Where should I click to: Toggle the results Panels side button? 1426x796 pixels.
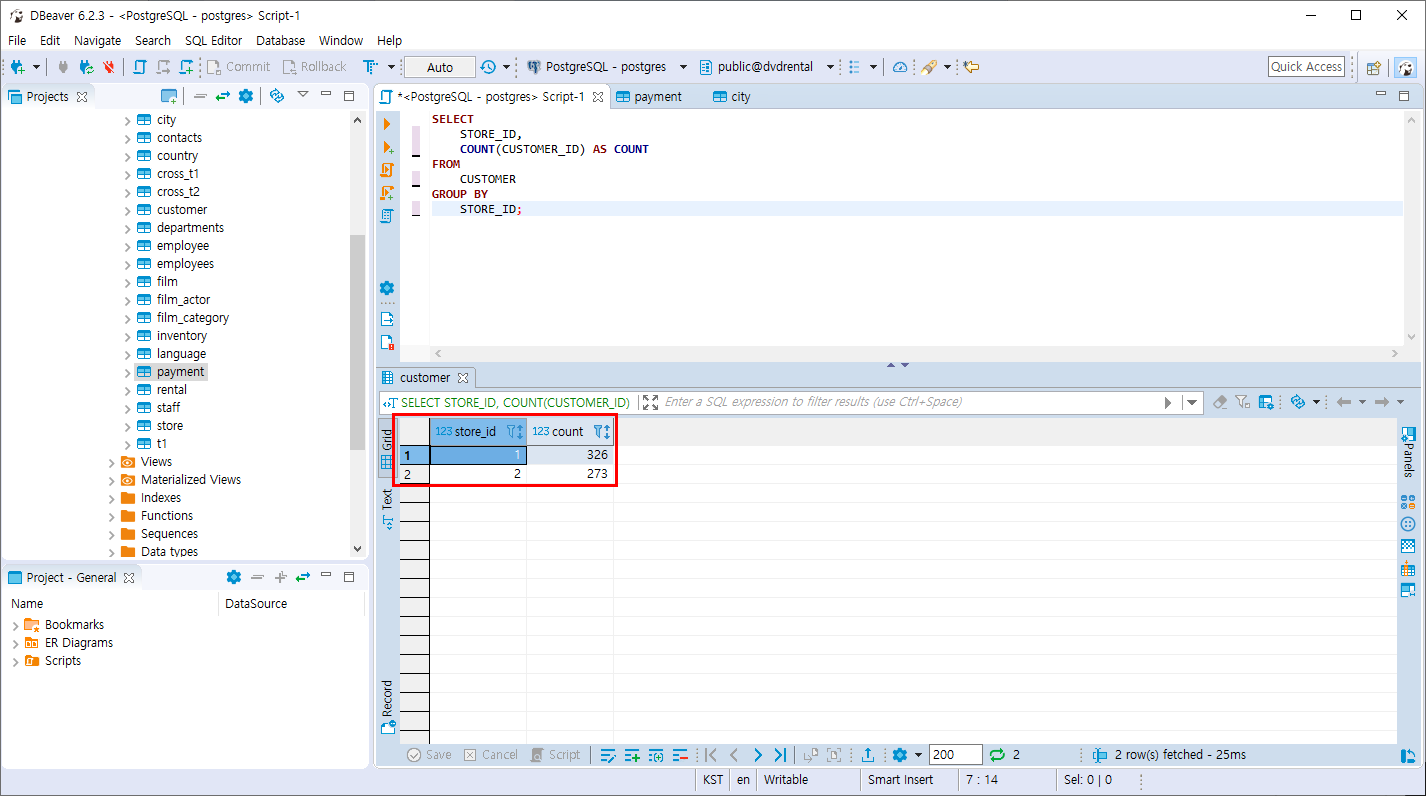1408,452
